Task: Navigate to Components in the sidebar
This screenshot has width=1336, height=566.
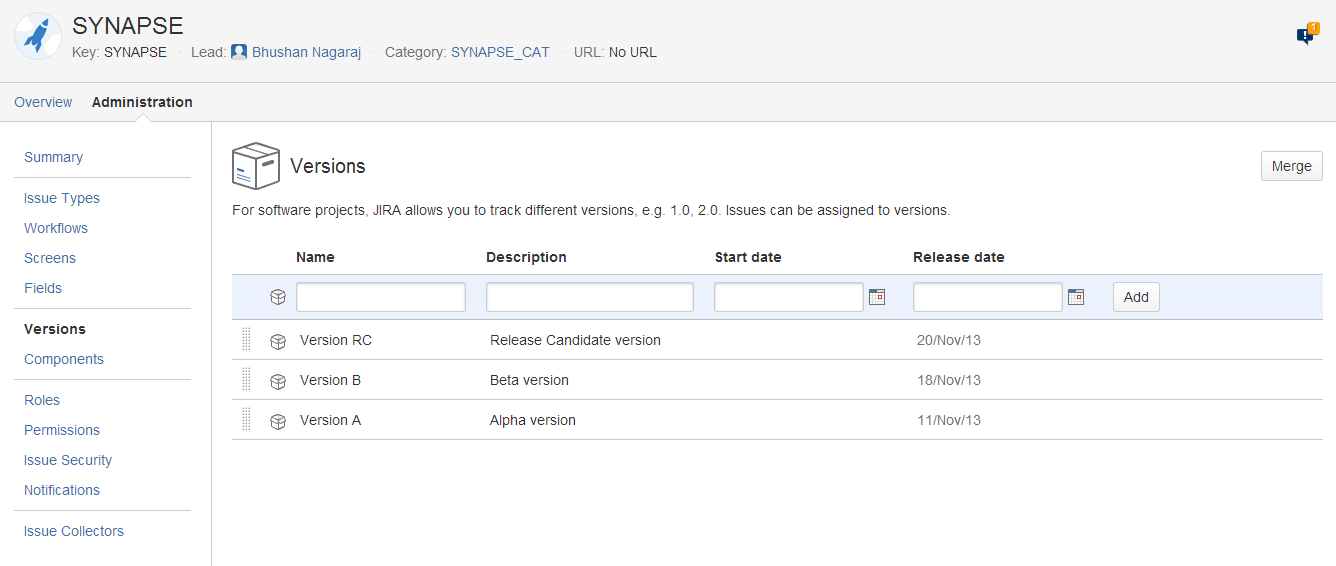Action: 64,359
